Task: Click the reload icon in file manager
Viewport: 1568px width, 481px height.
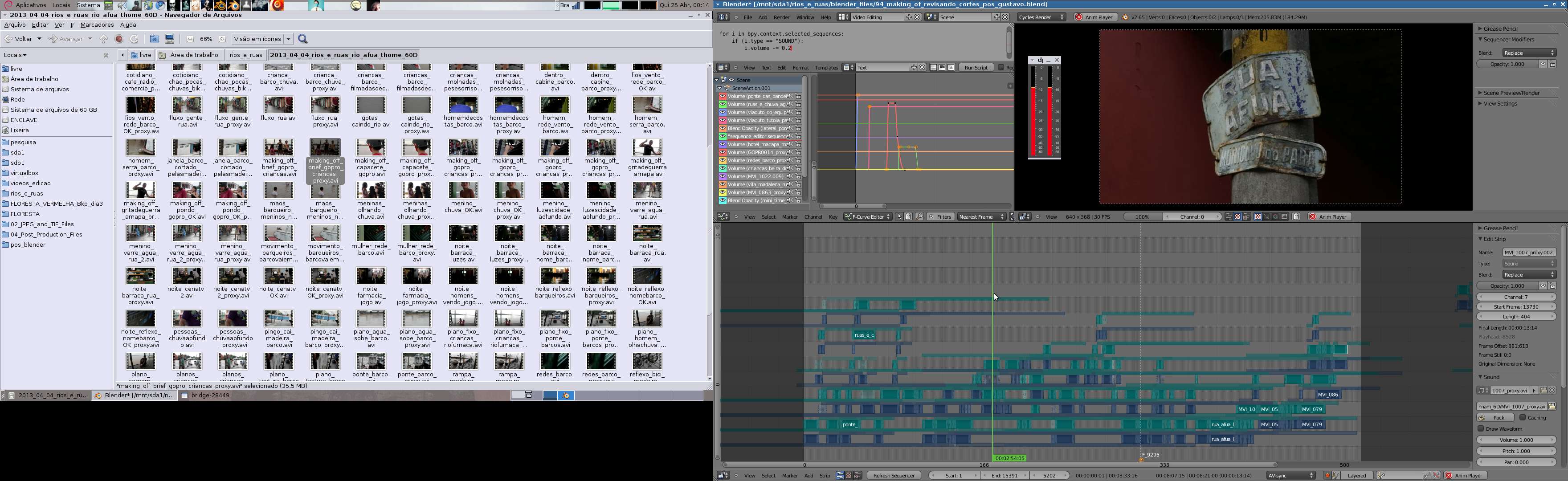Action: [x=135, y=39]
